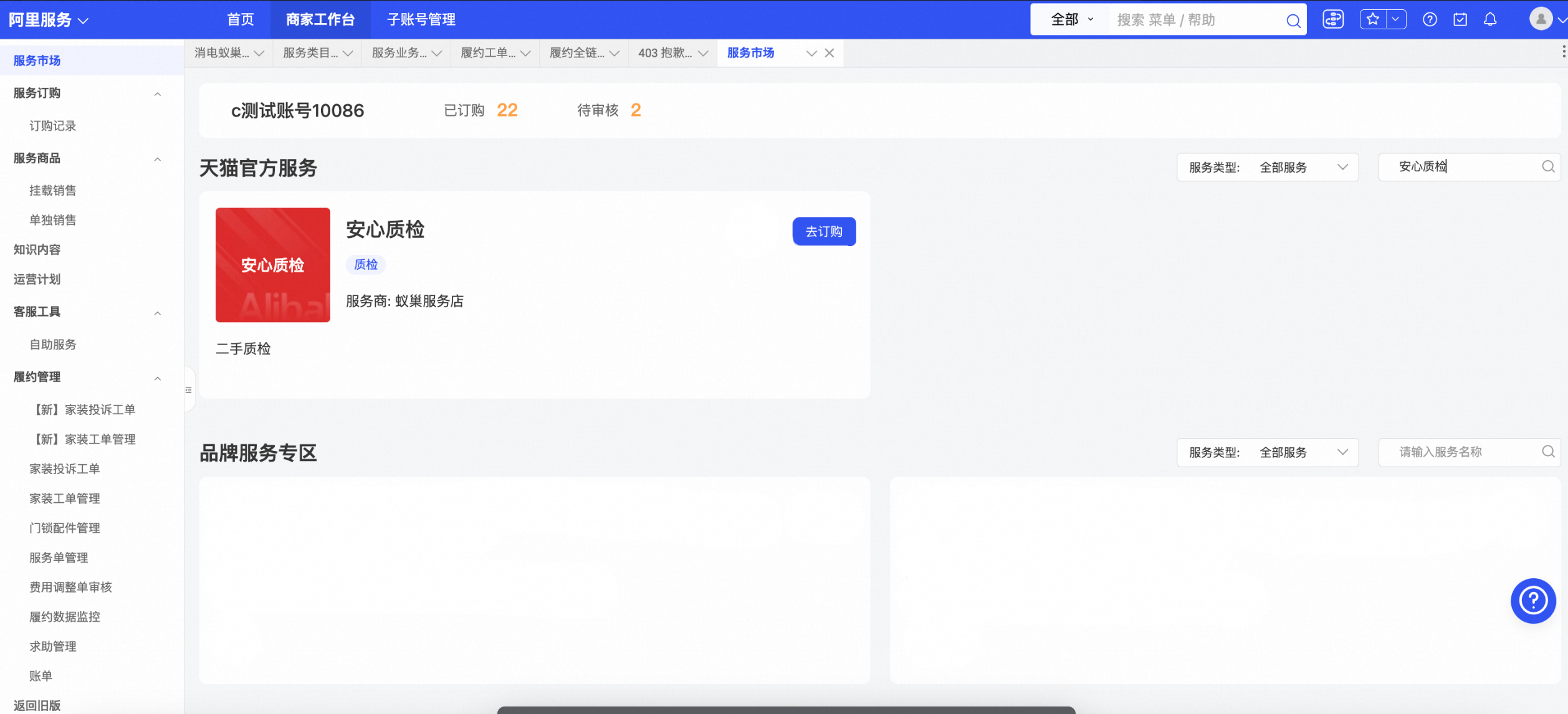Image resolution: width=1568 pixels, height=714 pixels.
Task: Open 履约数据监控 in the sidebar
Action: click(65, 617)
